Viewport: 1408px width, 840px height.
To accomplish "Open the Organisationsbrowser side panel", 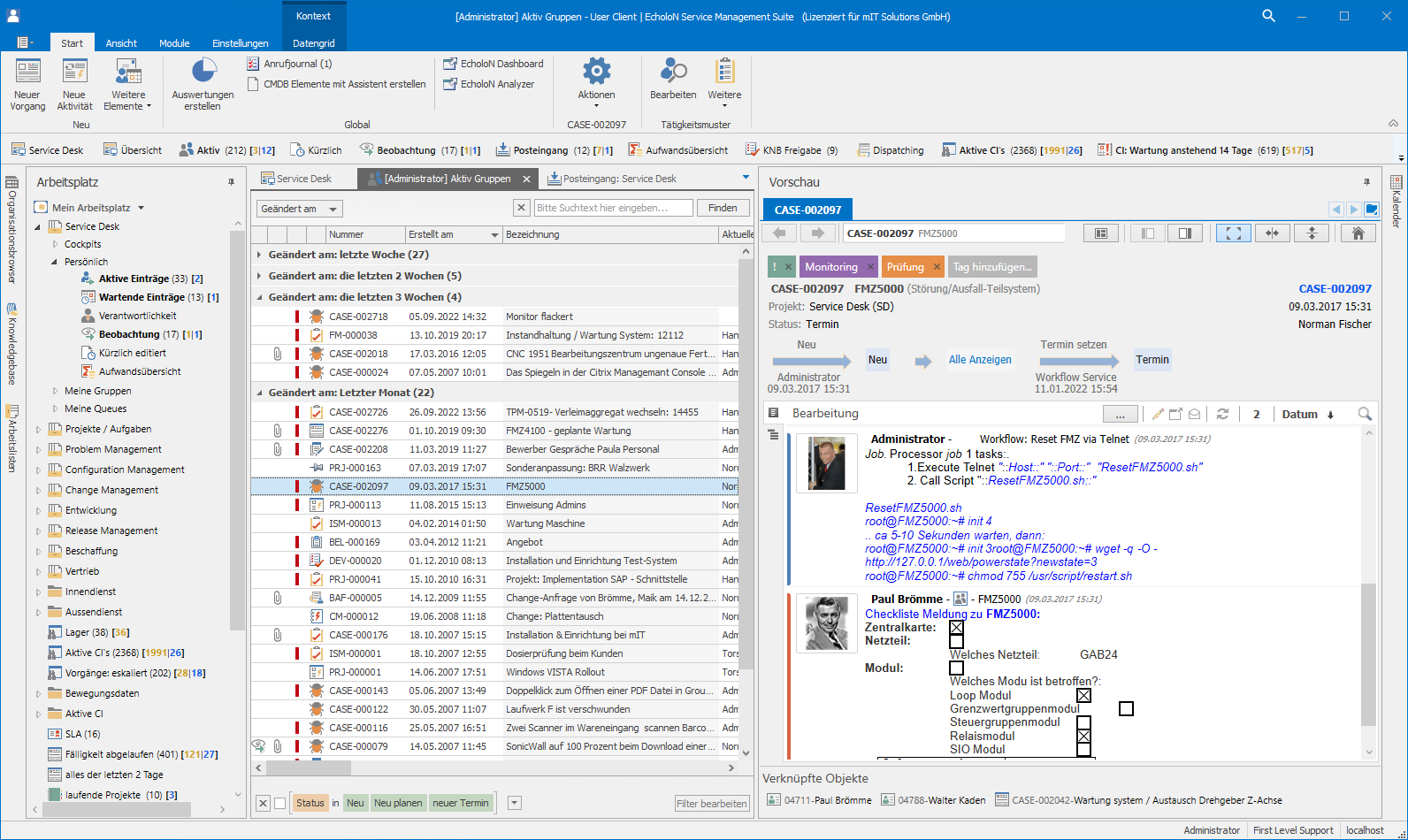I will pos(11,228).
